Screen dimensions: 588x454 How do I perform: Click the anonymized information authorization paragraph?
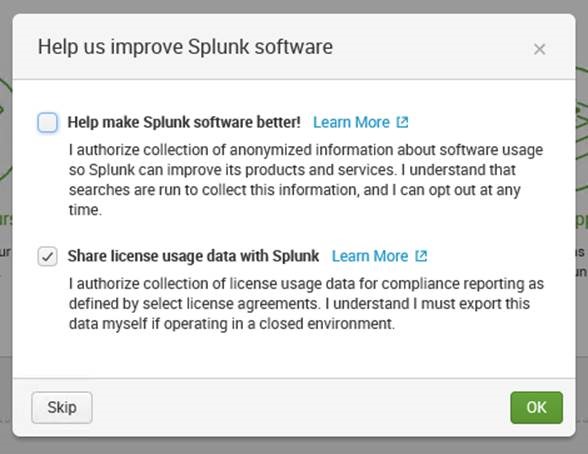[306, 180]
